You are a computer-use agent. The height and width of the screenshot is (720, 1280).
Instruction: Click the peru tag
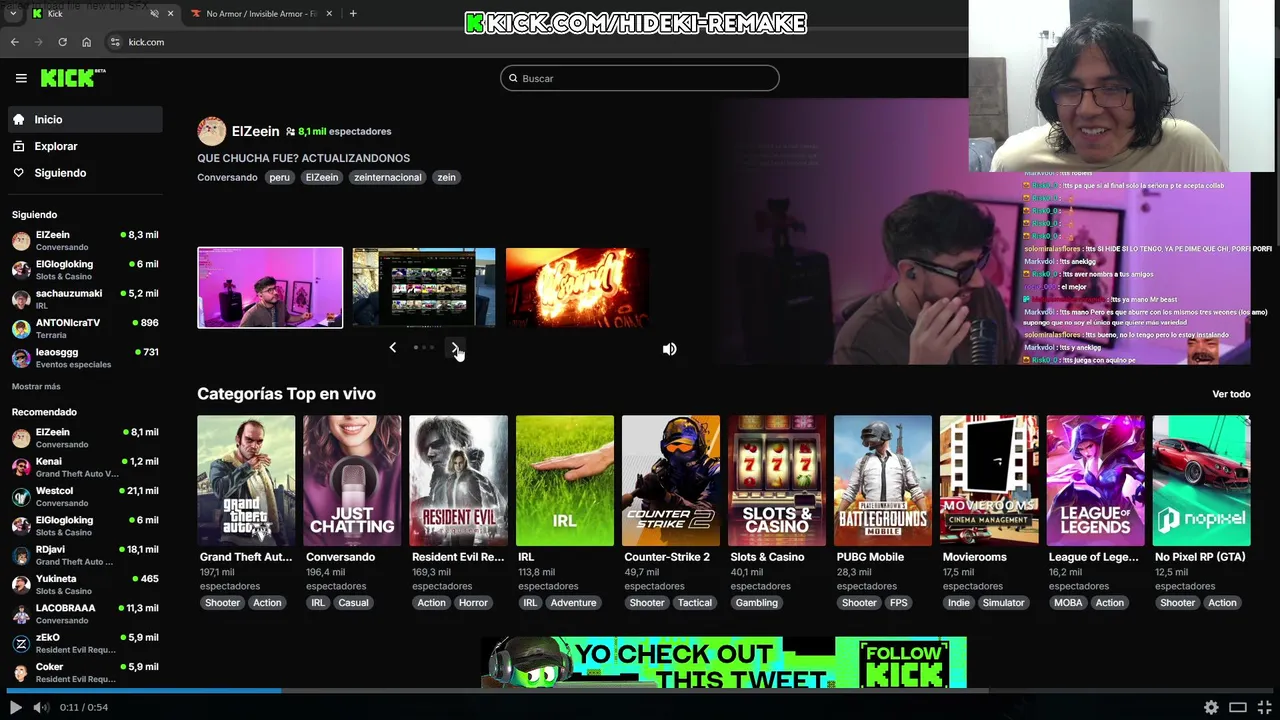(x=279, y=177)
